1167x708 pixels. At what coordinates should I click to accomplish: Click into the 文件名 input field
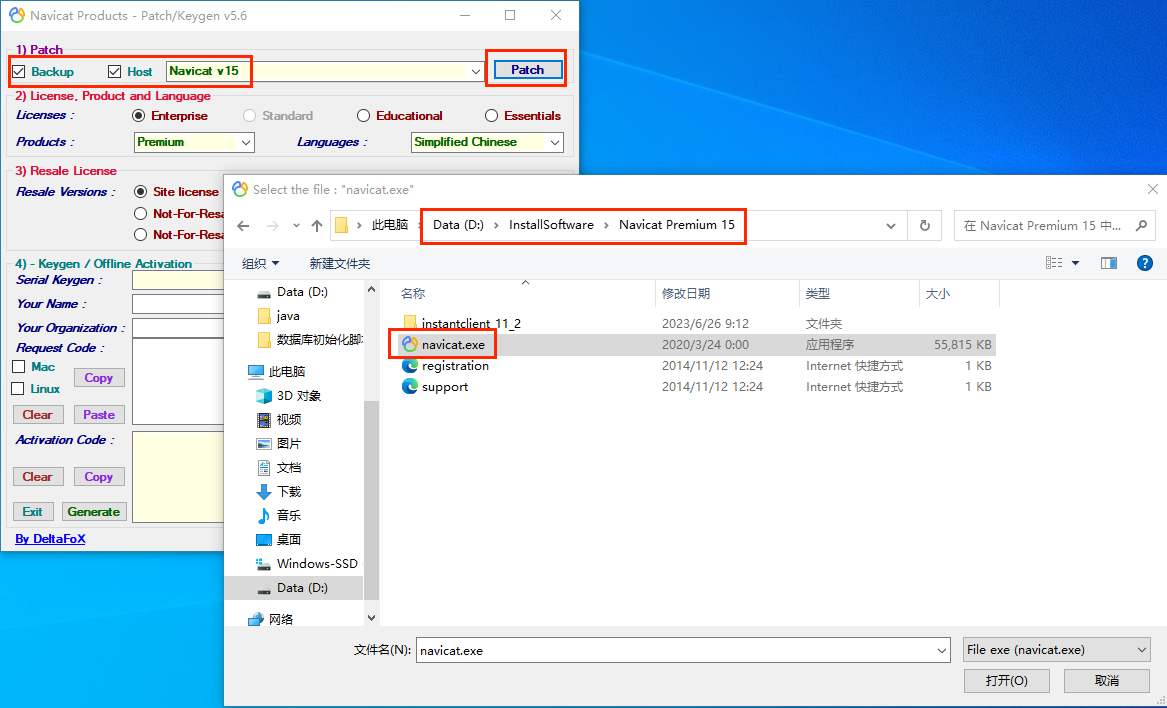[674, 651]
